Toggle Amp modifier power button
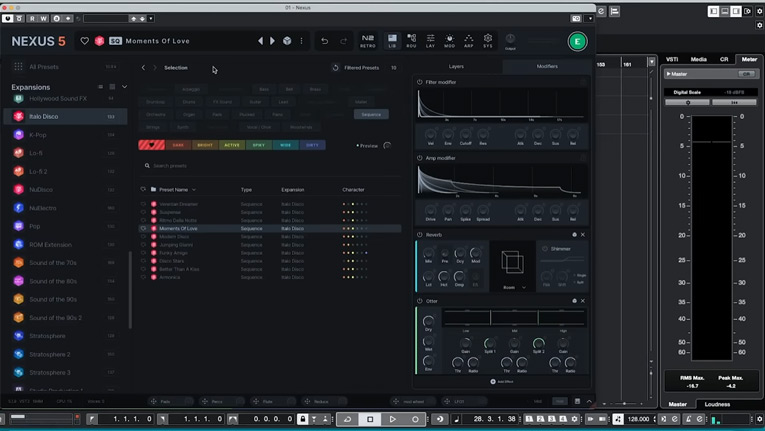The image size is (765, 431). [x=420, y=158]
